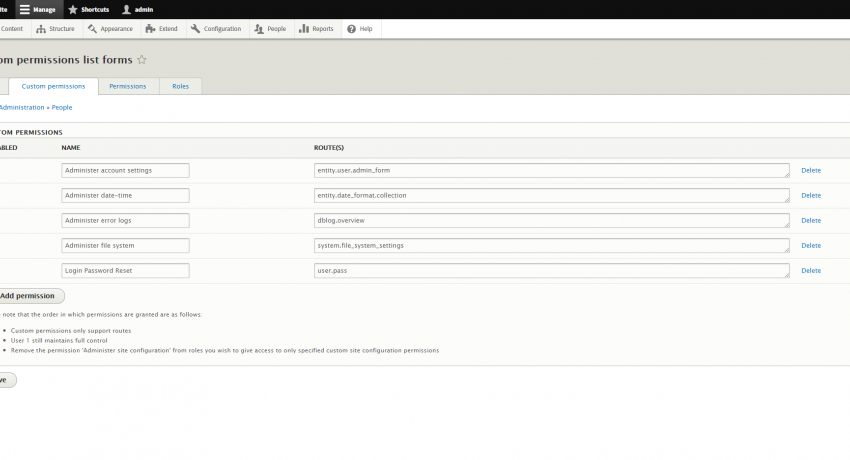Delete the Login Password Reset permission
Viewport: 850px width, 460px height.
(x=811, y=270)
